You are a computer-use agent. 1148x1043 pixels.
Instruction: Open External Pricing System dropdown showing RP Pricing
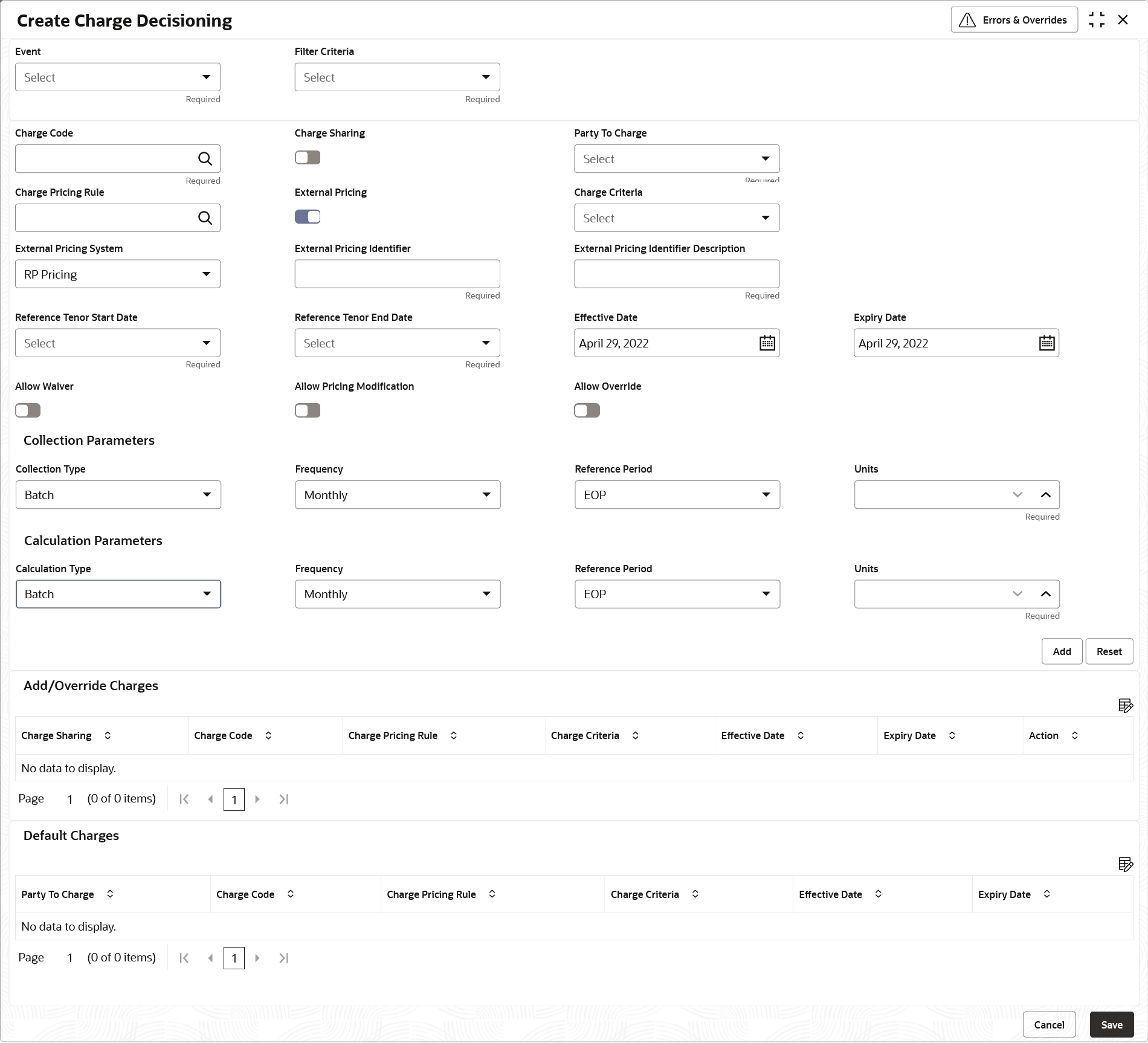pos(118,274)
